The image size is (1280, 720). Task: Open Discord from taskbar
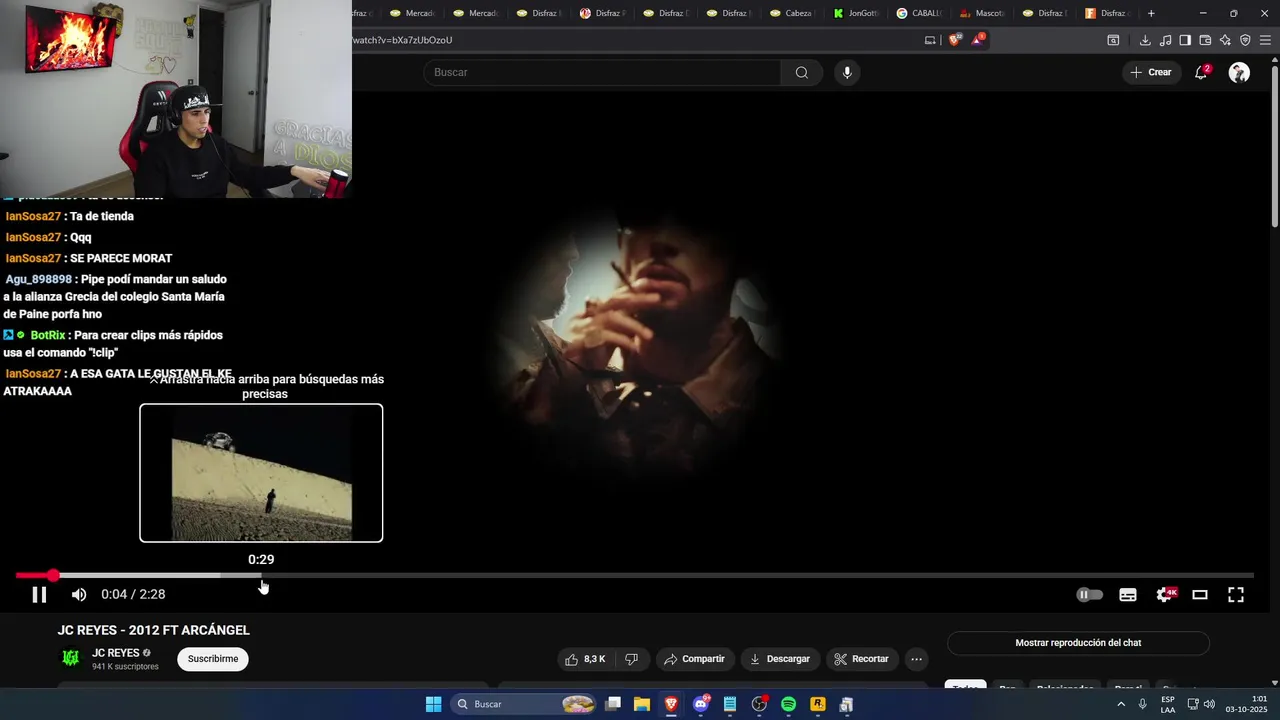pyautogui.click(x=701, y=704)
